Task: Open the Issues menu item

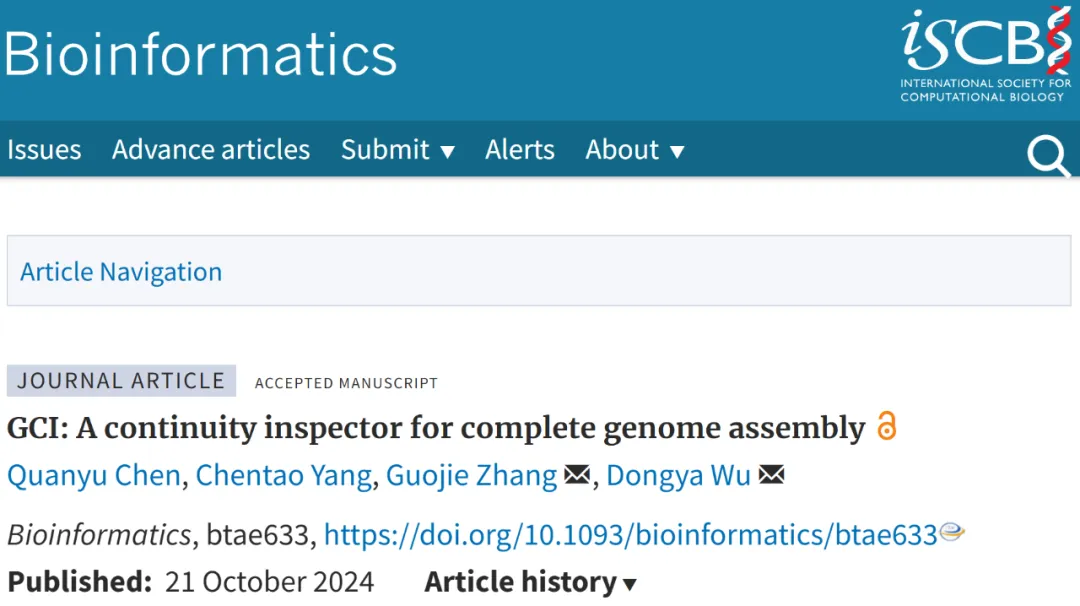Action: [x=44, y=150]
